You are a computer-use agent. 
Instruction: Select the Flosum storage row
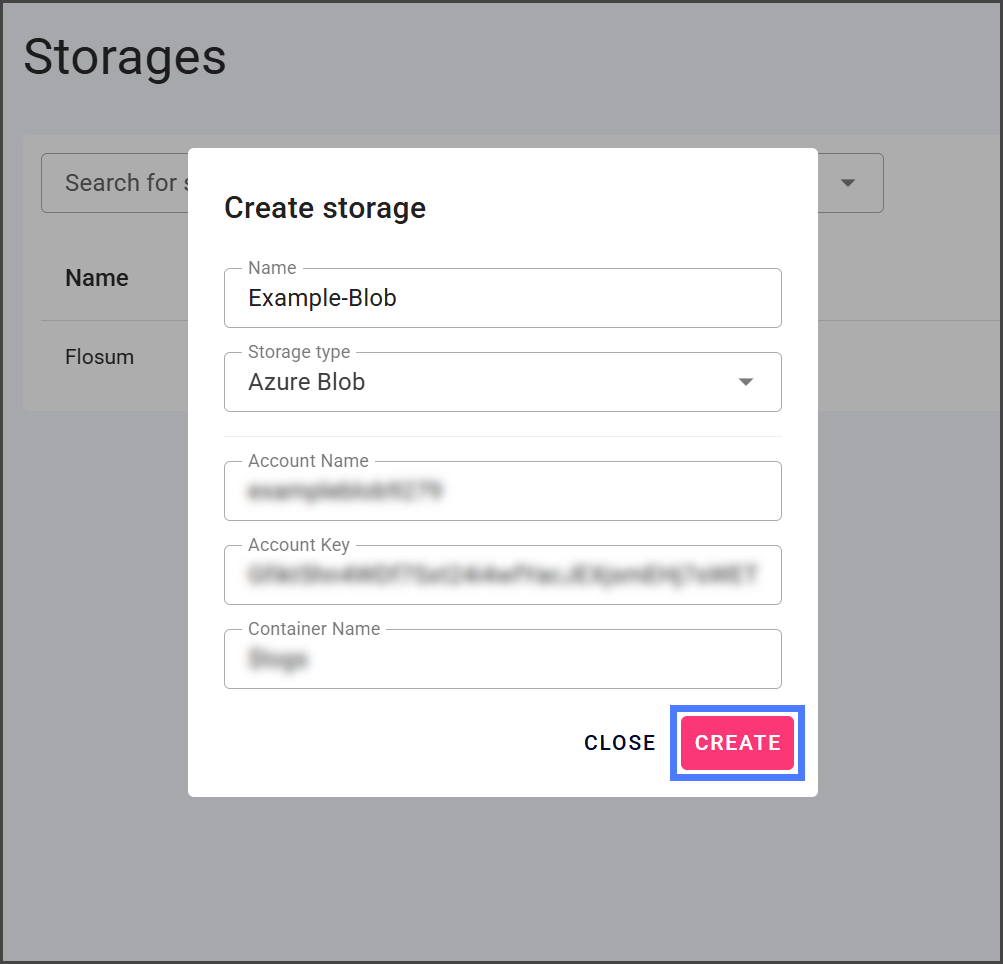click(x=99, y=357)
